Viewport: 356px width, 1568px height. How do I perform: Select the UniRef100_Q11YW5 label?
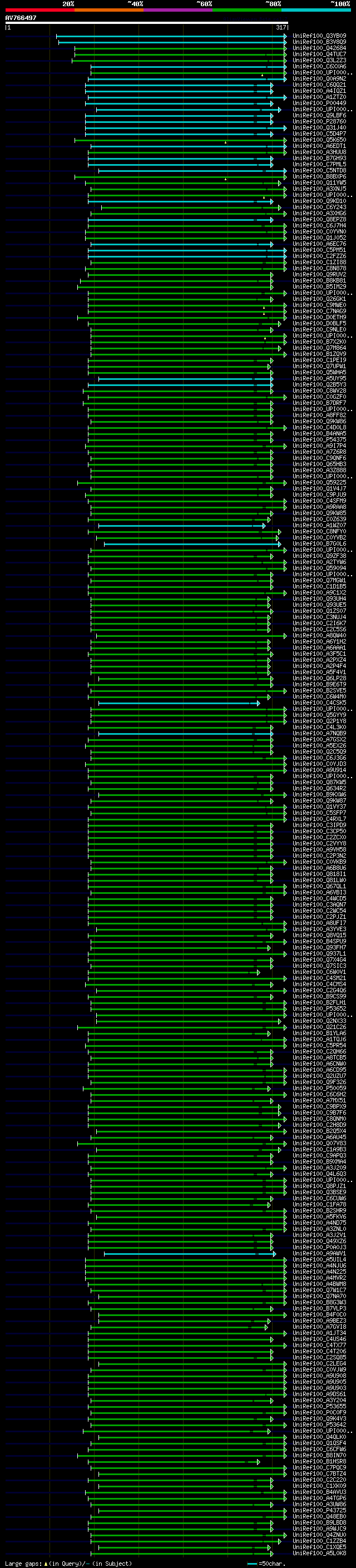pos(319,182)
